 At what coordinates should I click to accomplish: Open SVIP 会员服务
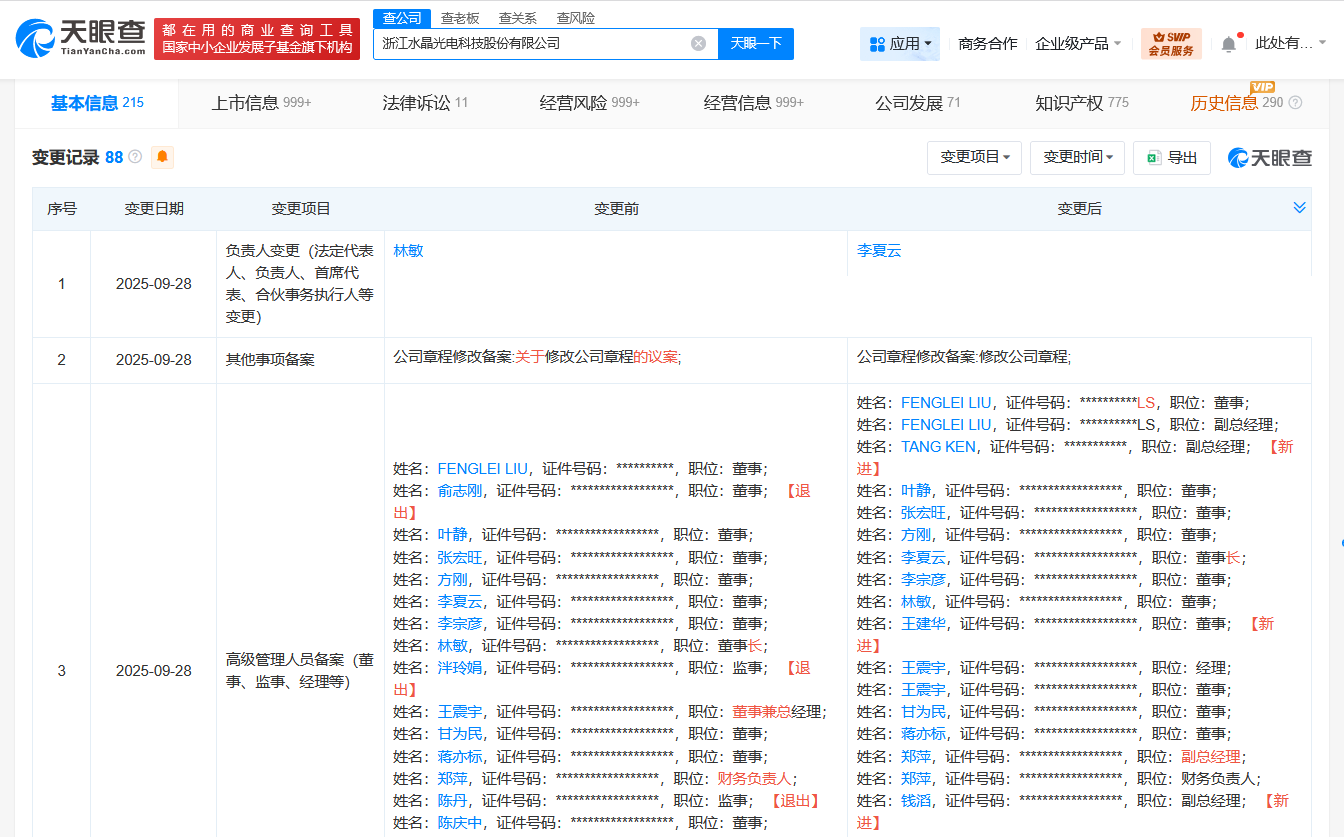tap(1170, 44)
